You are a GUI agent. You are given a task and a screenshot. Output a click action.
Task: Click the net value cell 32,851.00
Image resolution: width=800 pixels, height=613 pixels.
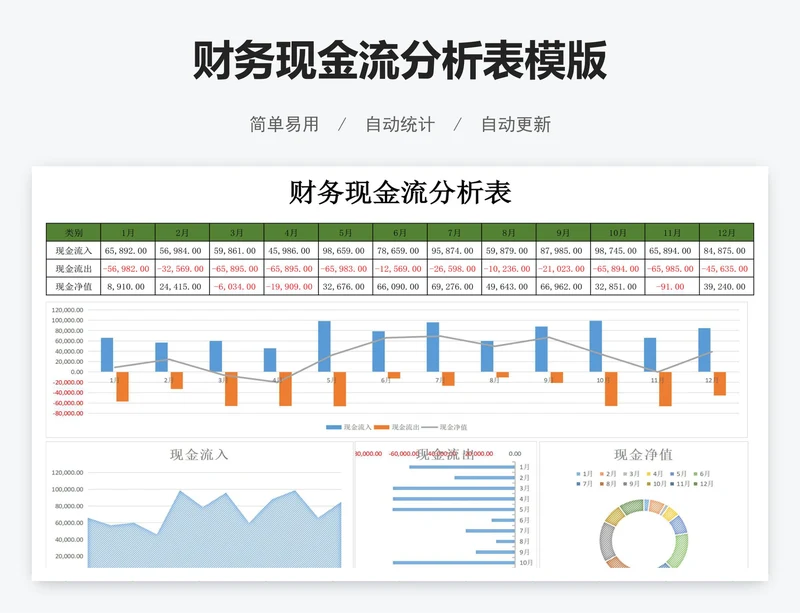click(x=618, y=286)
